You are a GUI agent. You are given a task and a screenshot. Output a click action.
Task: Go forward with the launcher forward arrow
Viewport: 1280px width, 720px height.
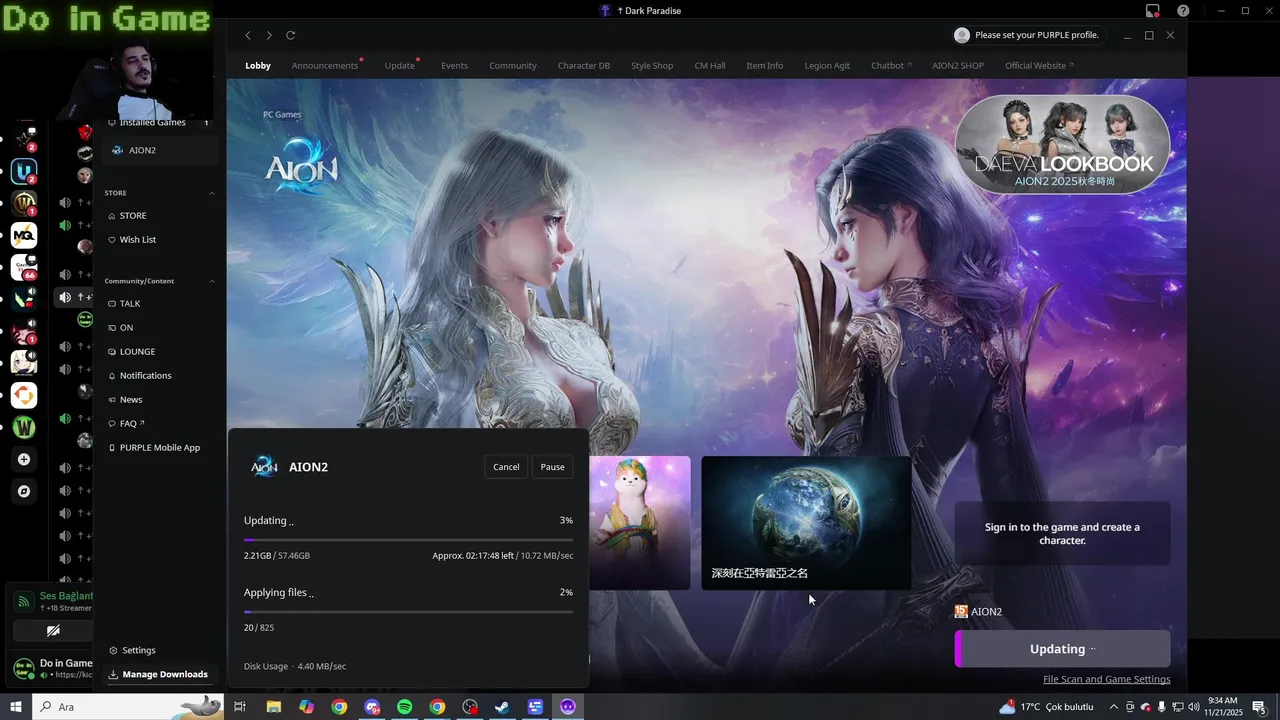click(x=269, y=35)
